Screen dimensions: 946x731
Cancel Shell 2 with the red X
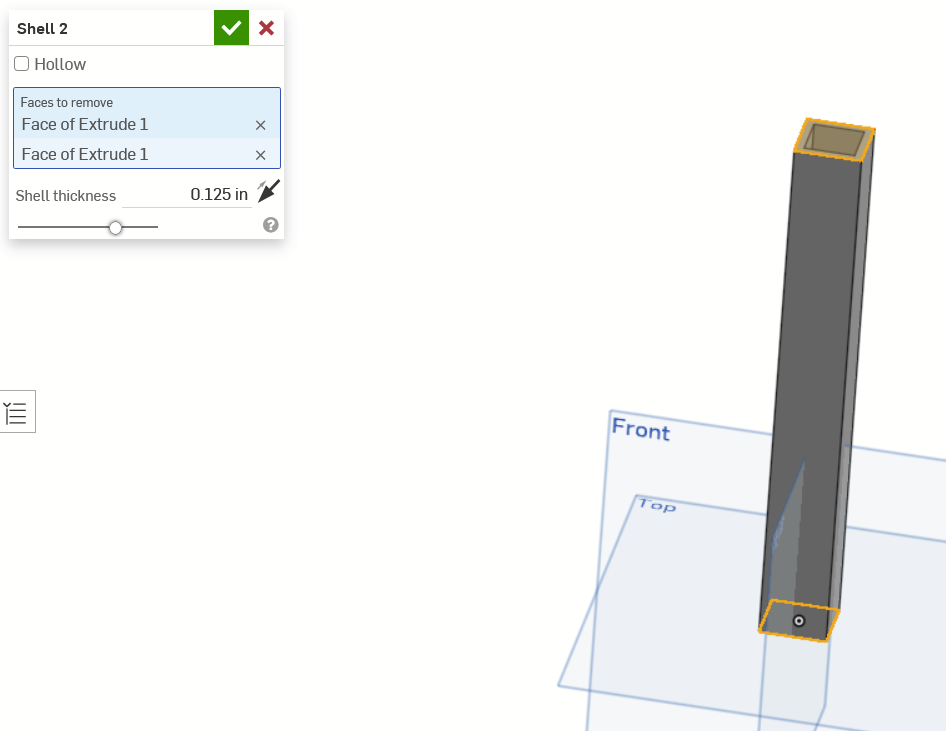[x=267, y=28]
